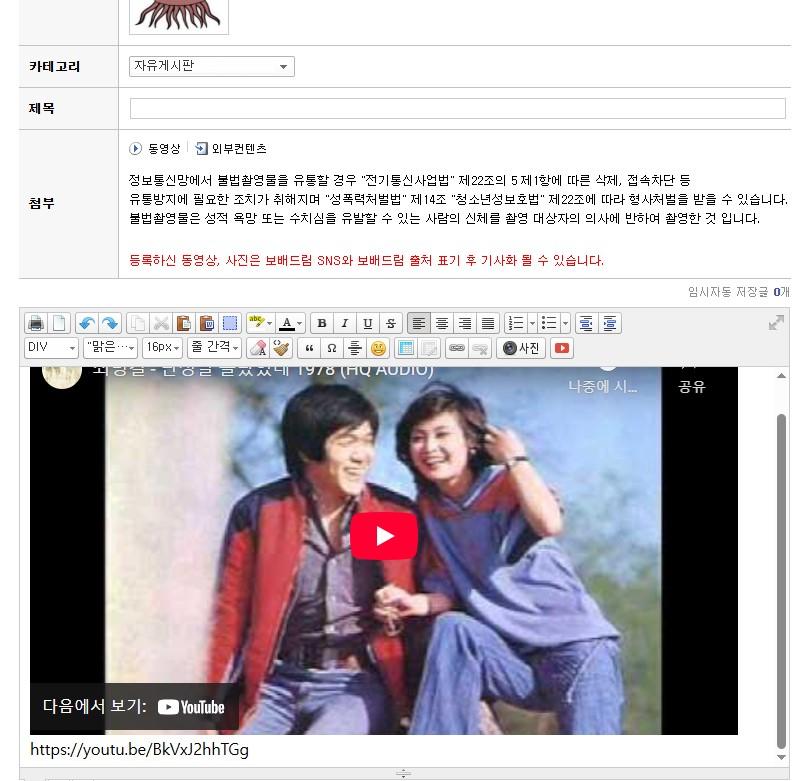Center align the text
799x781 pixels.
(442, 323)
